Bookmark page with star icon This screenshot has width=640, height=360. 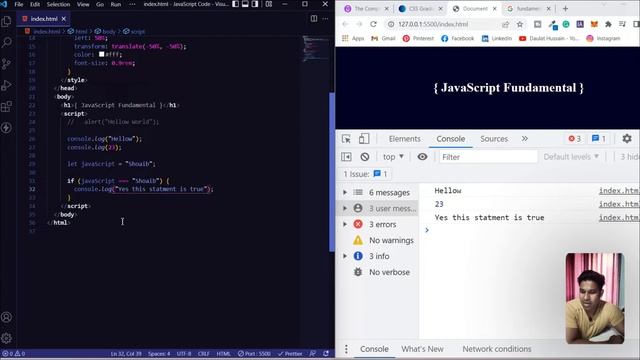point(520,24)
